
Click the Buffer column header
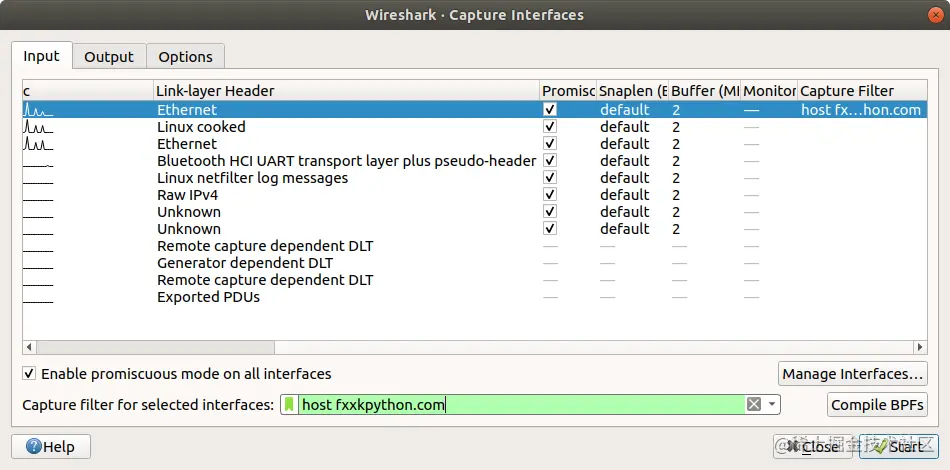pos(705,91)
